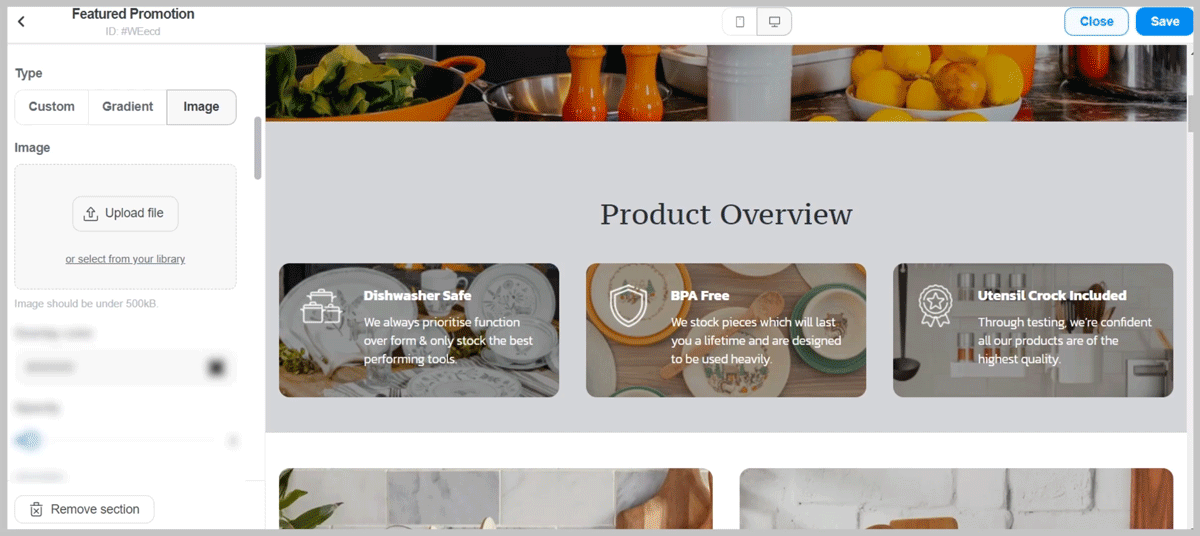The image size is (1200, 536).
Task: Click the Close button
Action: coord(1096,22)
